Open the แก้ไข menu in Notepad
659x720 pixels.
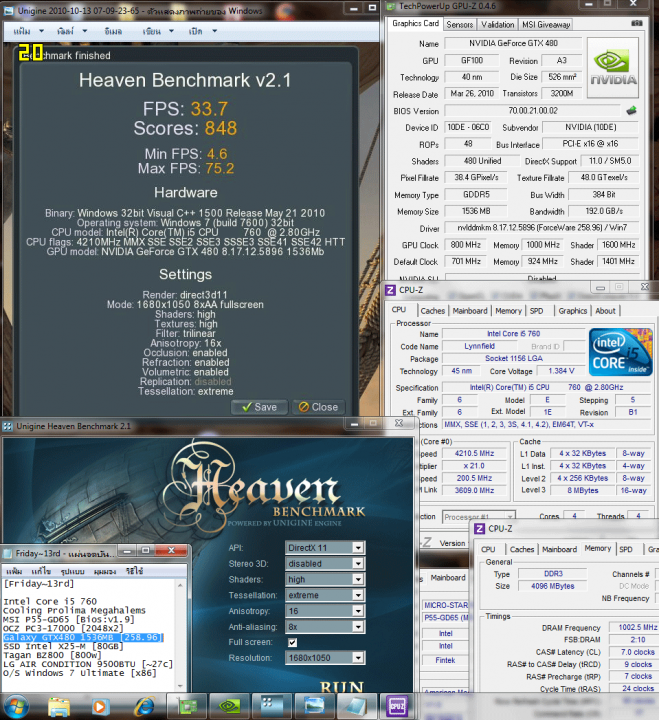tap(41, 571)
